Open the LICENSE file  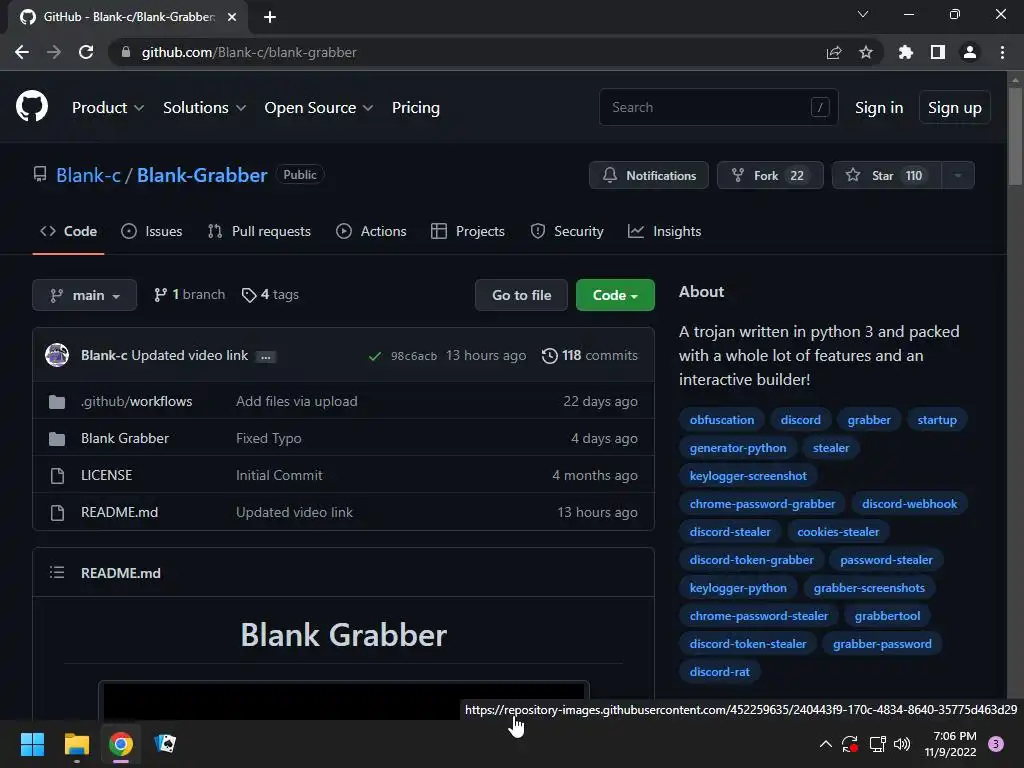point(106,475)
